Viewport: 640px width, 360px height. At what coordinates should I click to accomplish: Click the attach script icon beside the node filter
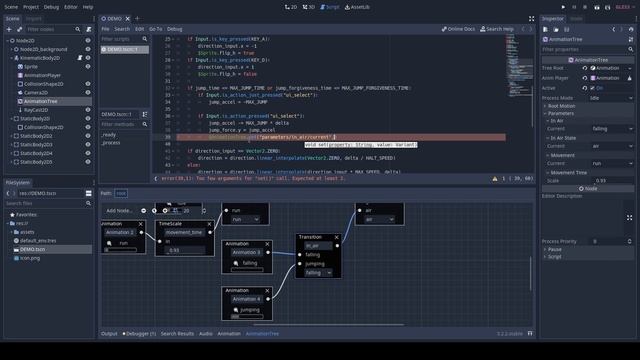[x=89, y=29]
